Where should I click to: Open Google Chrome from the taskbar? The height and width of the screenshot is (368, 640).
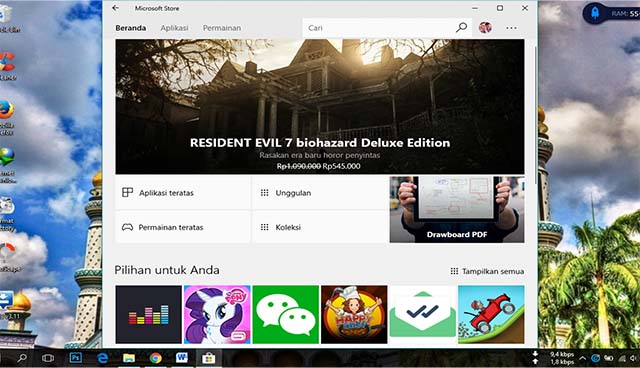[x=156, y=358]
